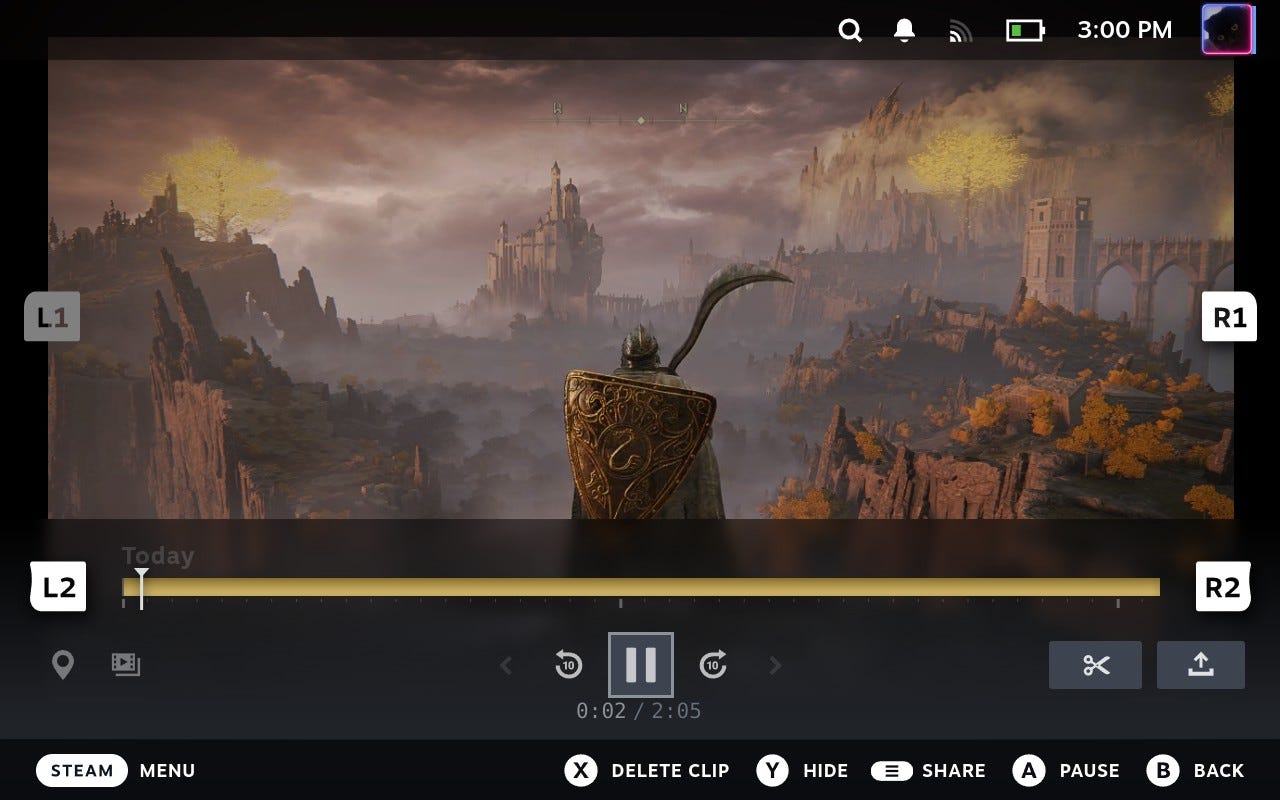Click the L2 trigger hint
The height and width of the screenshot is (800, 1280).
point(58,587)
